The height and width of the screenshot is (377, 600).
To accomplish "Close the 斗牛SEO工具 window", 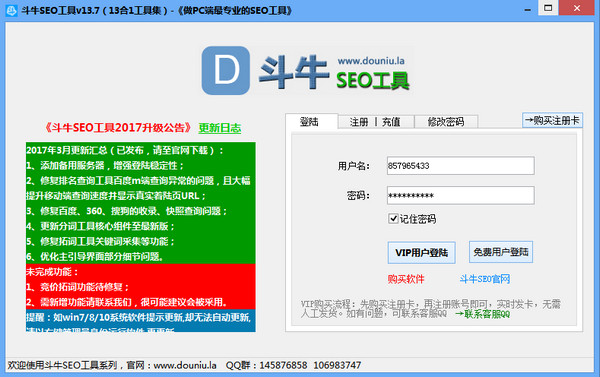I will tap(577, 8).
